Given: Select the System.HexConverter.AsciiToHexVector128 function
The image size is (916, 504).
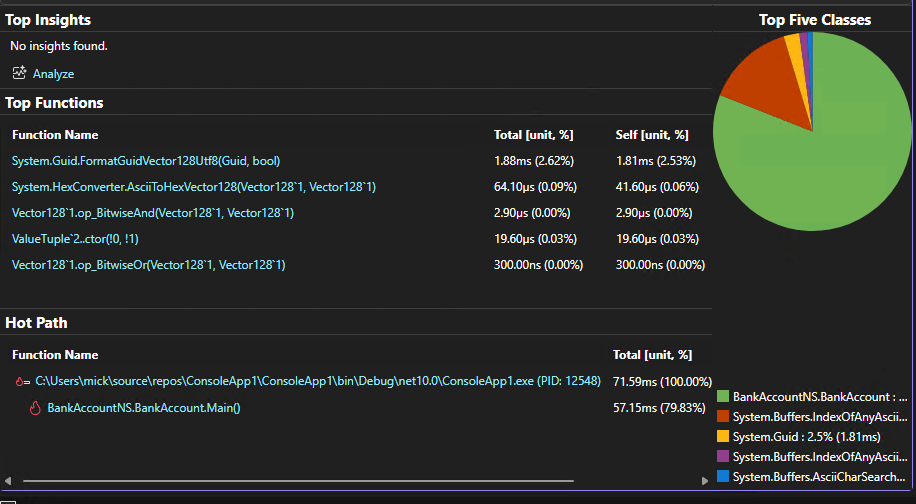Looking at the screenshot, I should pos(193,187).
